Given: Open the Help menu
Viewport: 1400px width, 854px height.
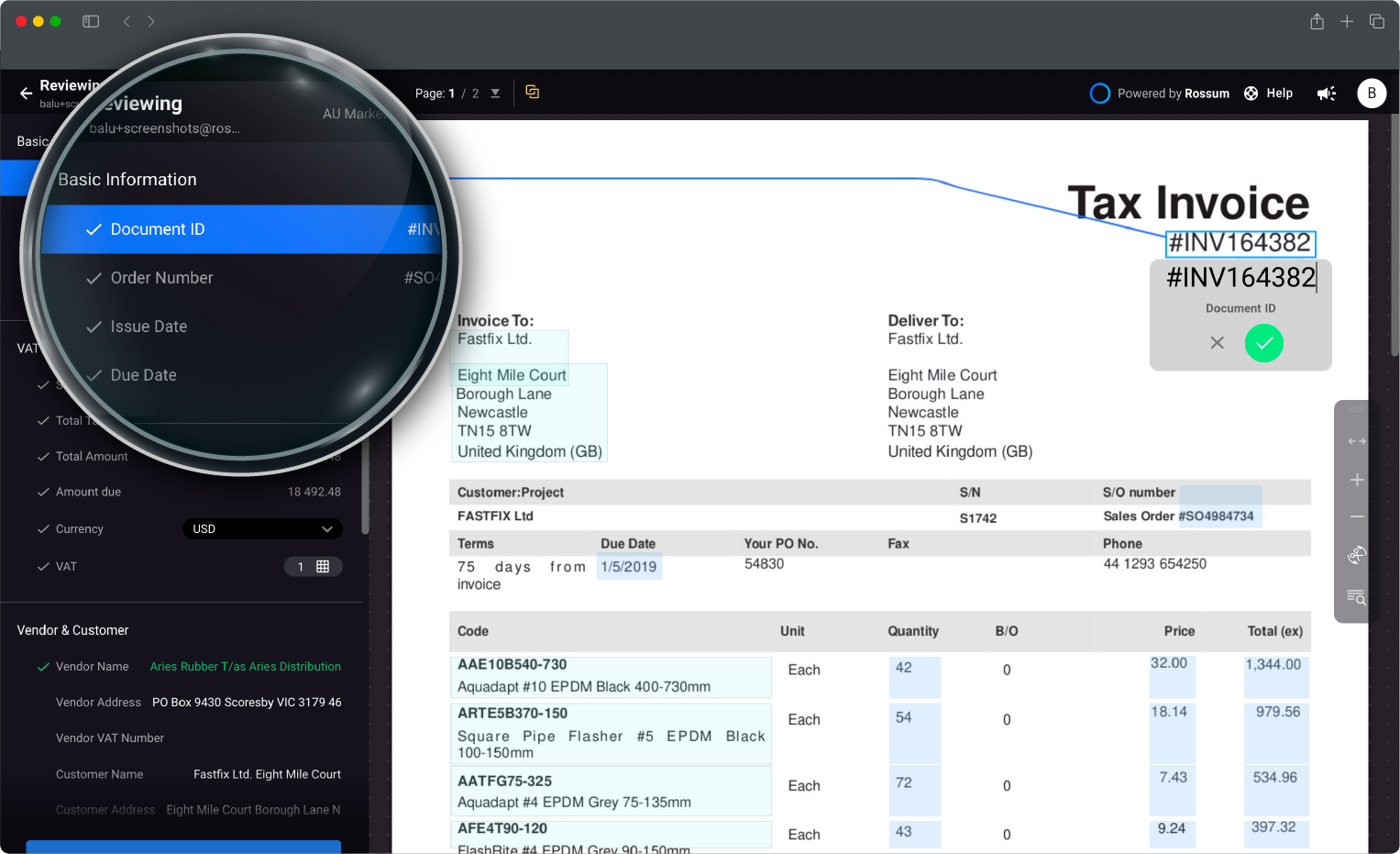Looking at the screenshot, I should tap(1269, 94).
